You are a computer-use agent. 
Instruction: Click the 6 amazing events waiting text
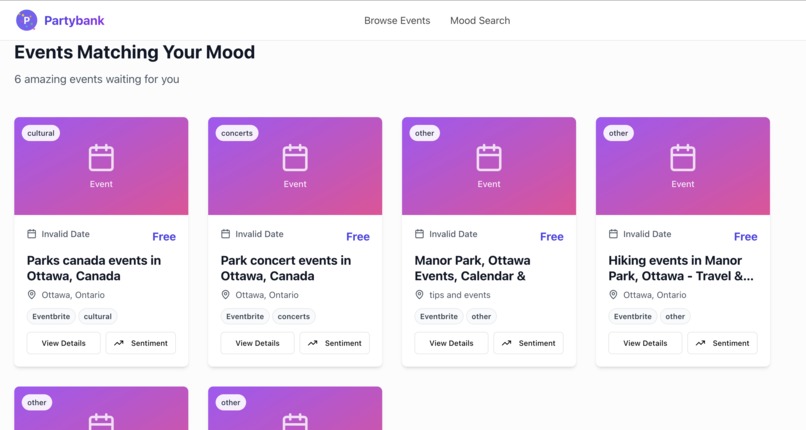pos(97,79)
